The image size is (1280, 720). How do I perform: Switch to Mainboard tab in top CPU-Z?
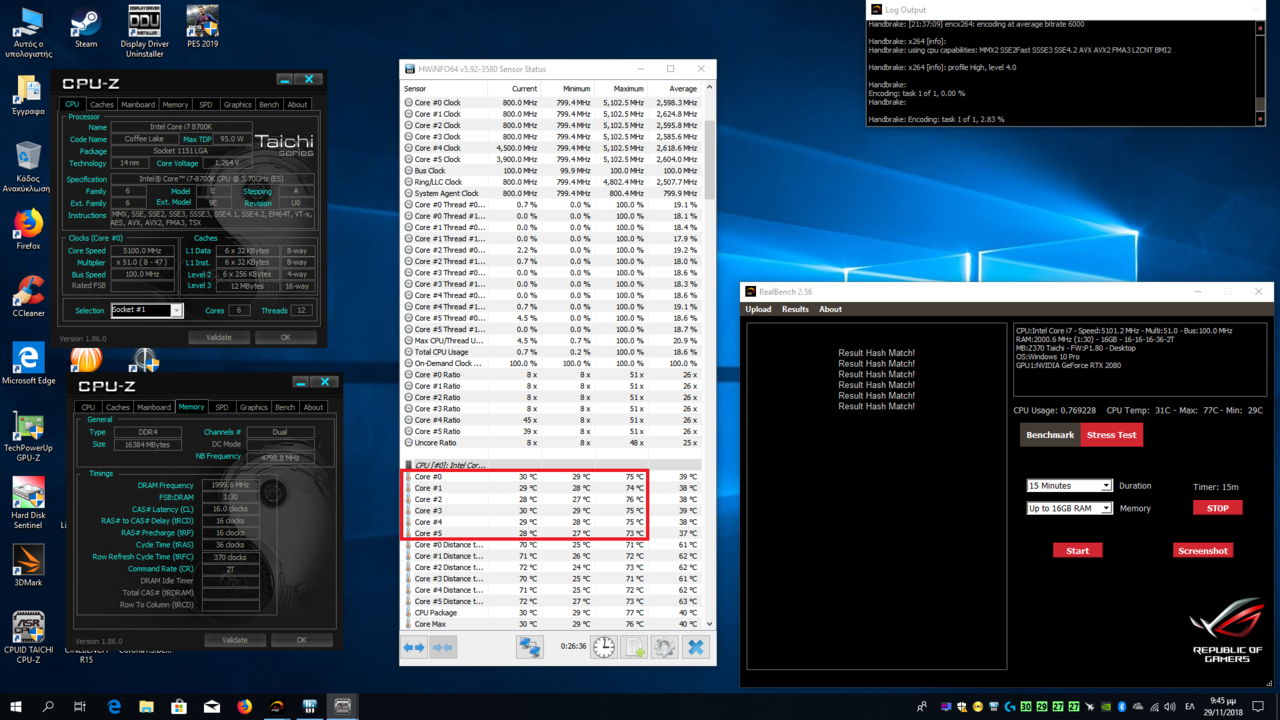point(138,104)
